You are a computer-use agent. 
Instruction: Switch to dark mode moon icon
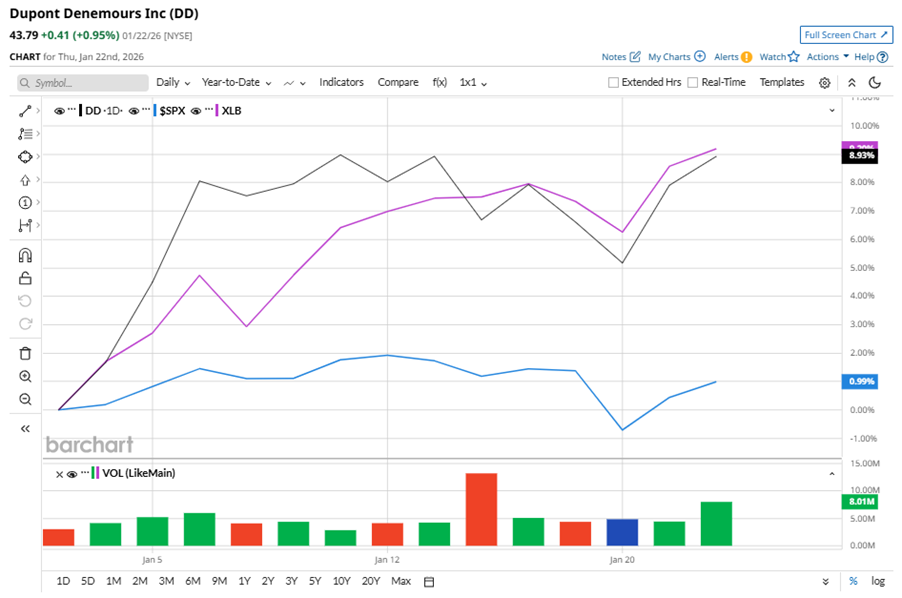click(x=875, y=82)
